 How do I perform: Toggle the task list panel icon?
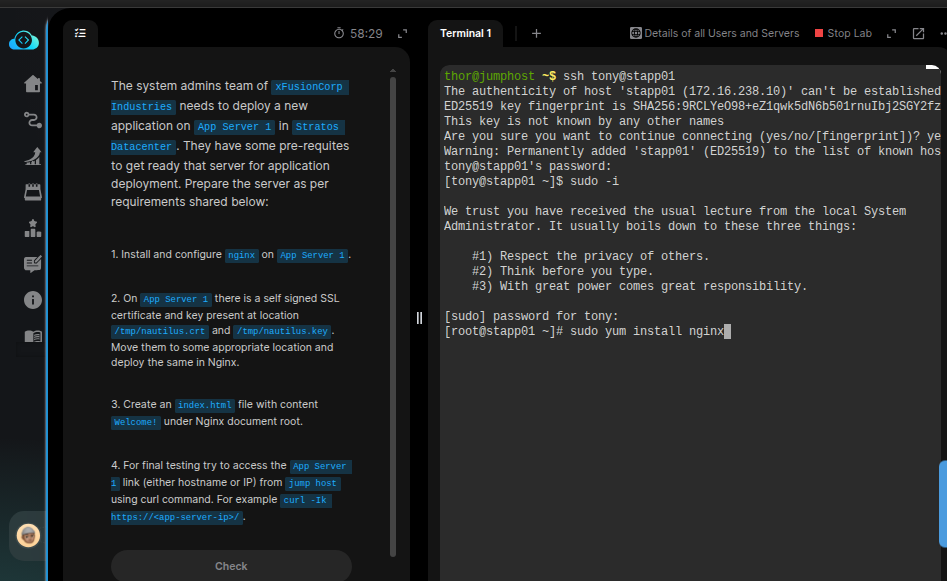80,33
